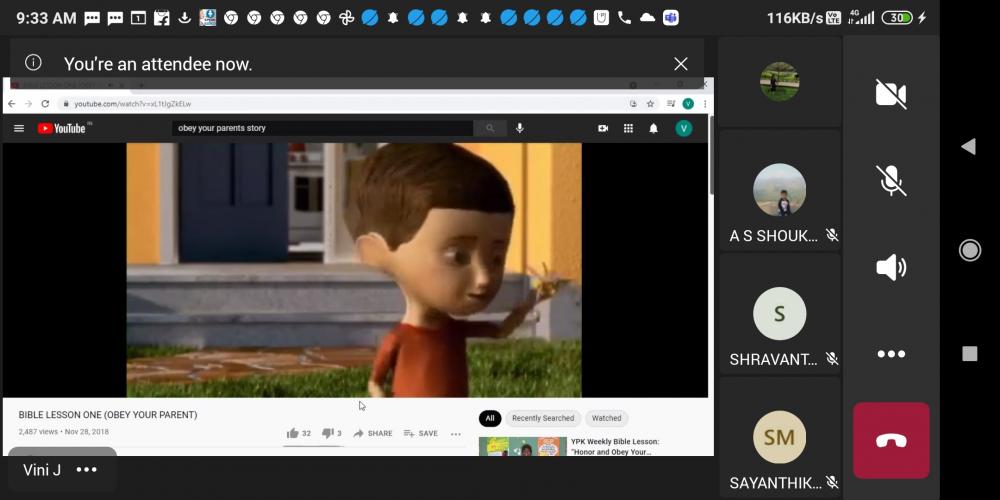Tap the download arrow notification icon
Image resolution: width=1000 pixels, height=500 pixels.
pyautogui.click(x=184, y=18)
